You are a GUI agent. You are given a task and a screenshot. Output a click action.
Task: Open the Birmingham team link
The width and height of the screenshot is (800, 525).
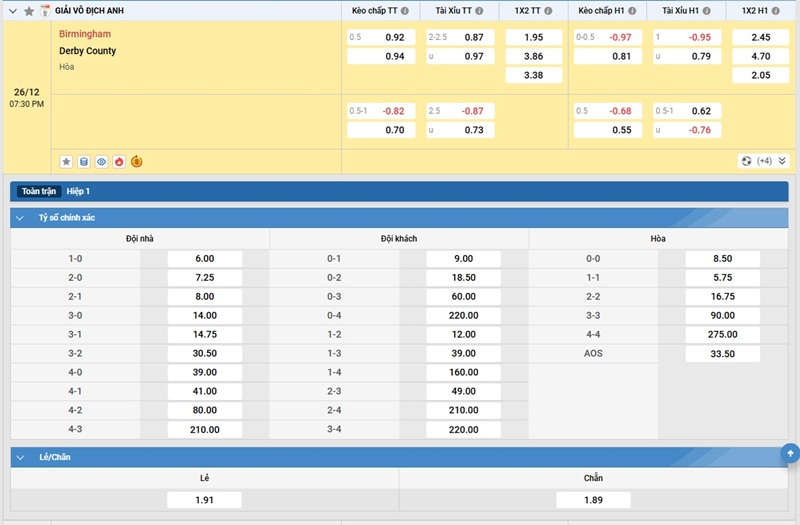pos(85,34)
